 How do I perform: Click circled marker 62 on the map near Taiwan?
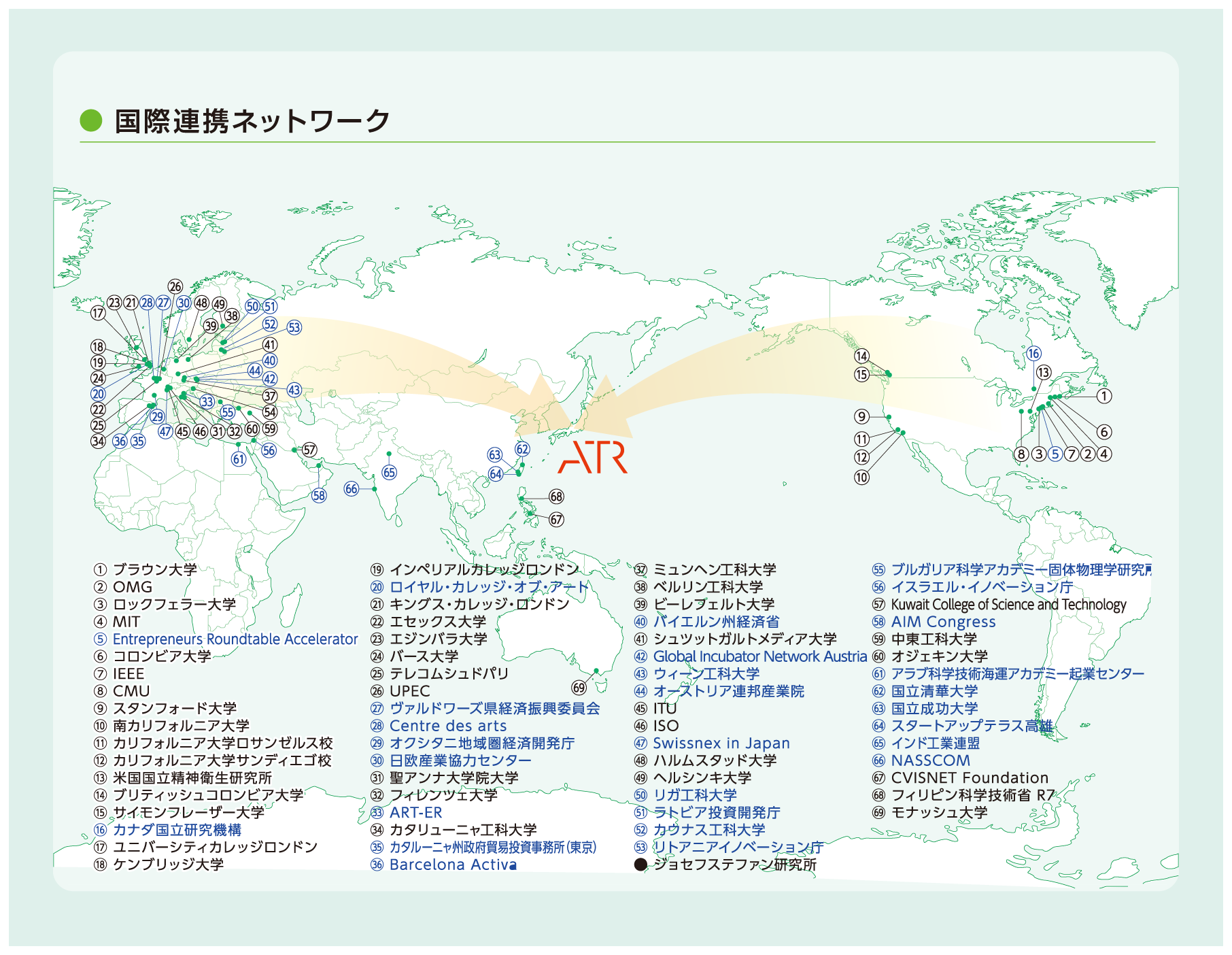(522, 449)
